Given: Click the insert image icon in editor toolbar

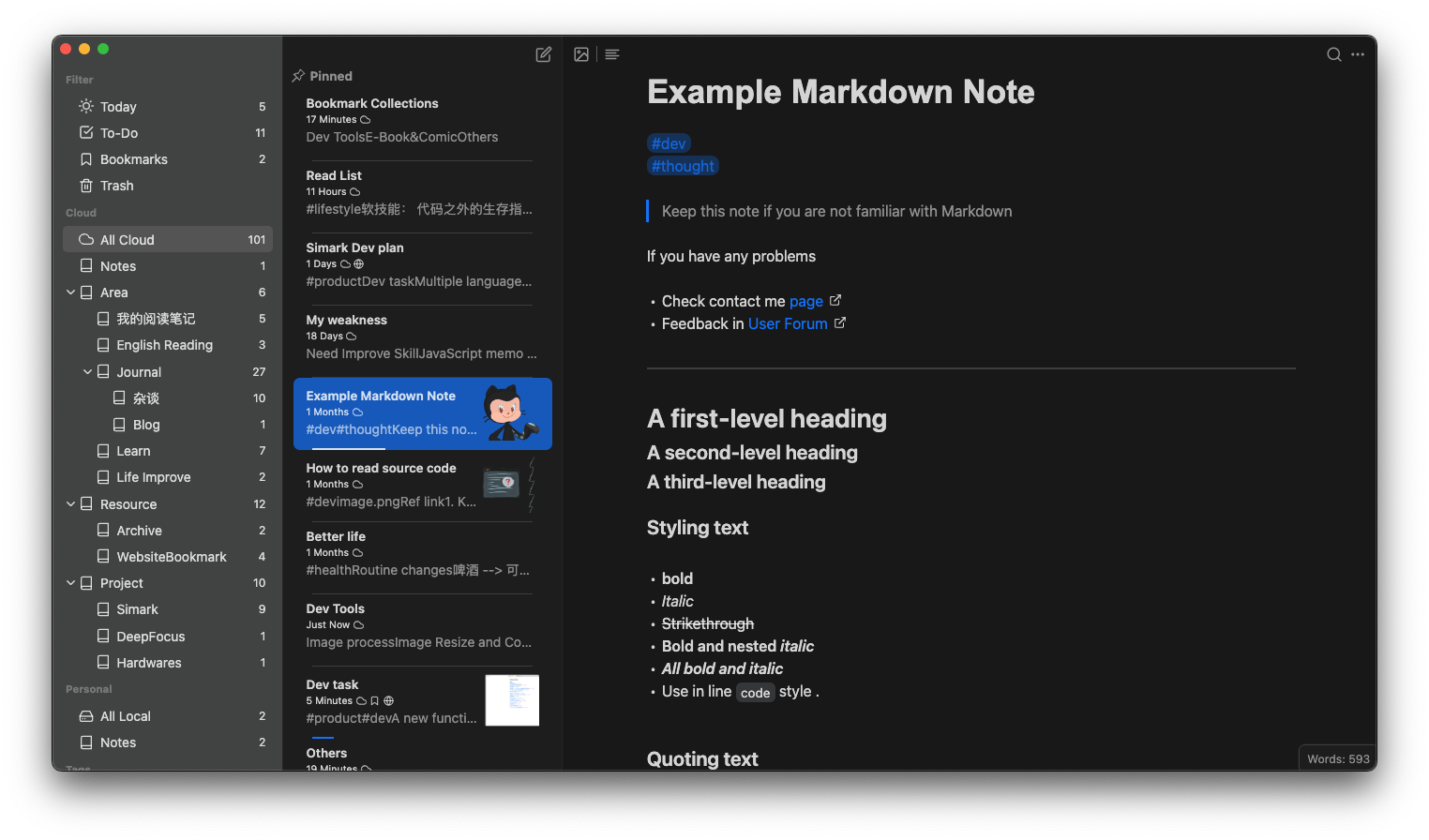Looking at the screenshot, I should (581, 54).
